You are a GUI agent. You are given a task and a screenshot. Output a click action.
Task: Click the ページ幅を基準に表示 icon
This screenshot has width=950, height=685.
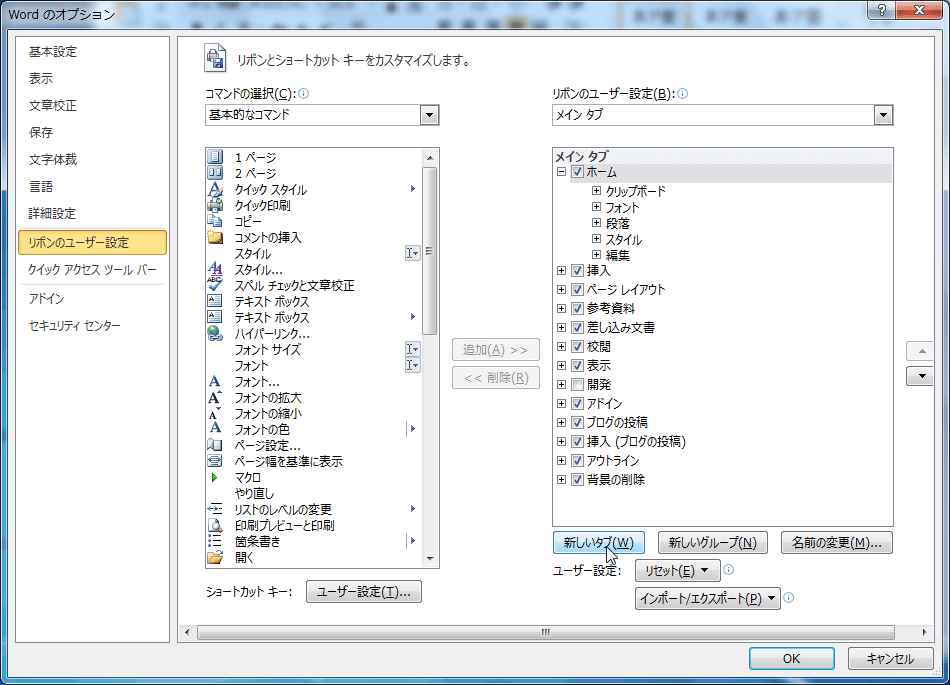coord(215,461)
